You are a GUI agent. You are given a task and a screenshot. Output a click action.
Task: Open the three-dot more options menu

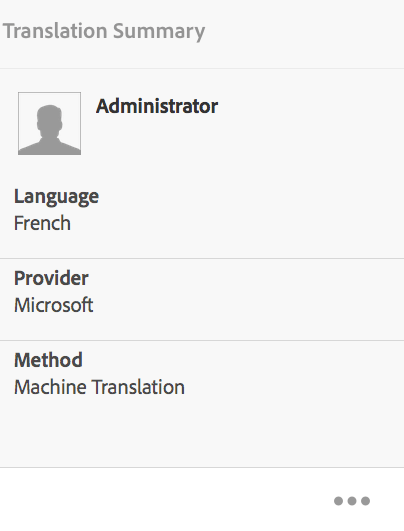352,501
